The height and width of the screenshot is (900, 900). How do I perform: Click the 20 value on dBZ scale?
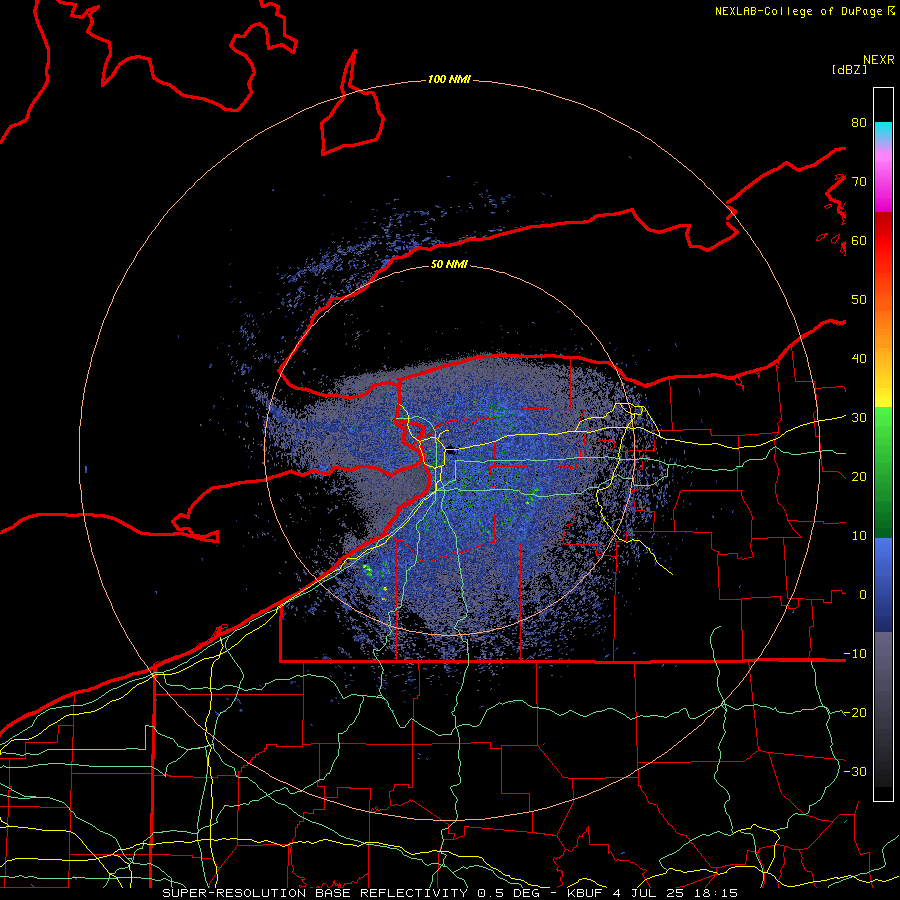(859, 477)
